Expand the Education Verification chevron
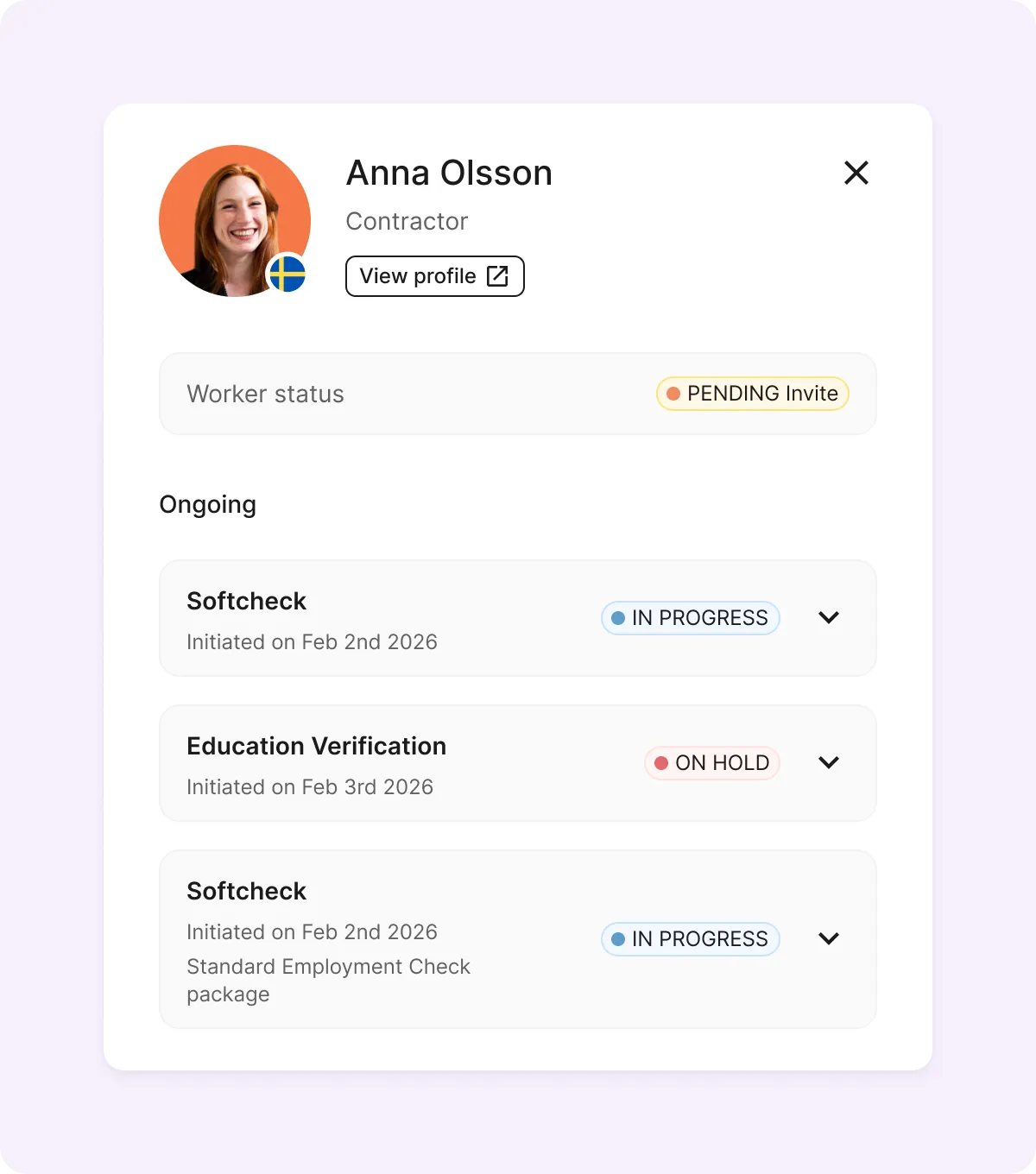This screenshot has height=1174, width=1036. pos(829,763)
